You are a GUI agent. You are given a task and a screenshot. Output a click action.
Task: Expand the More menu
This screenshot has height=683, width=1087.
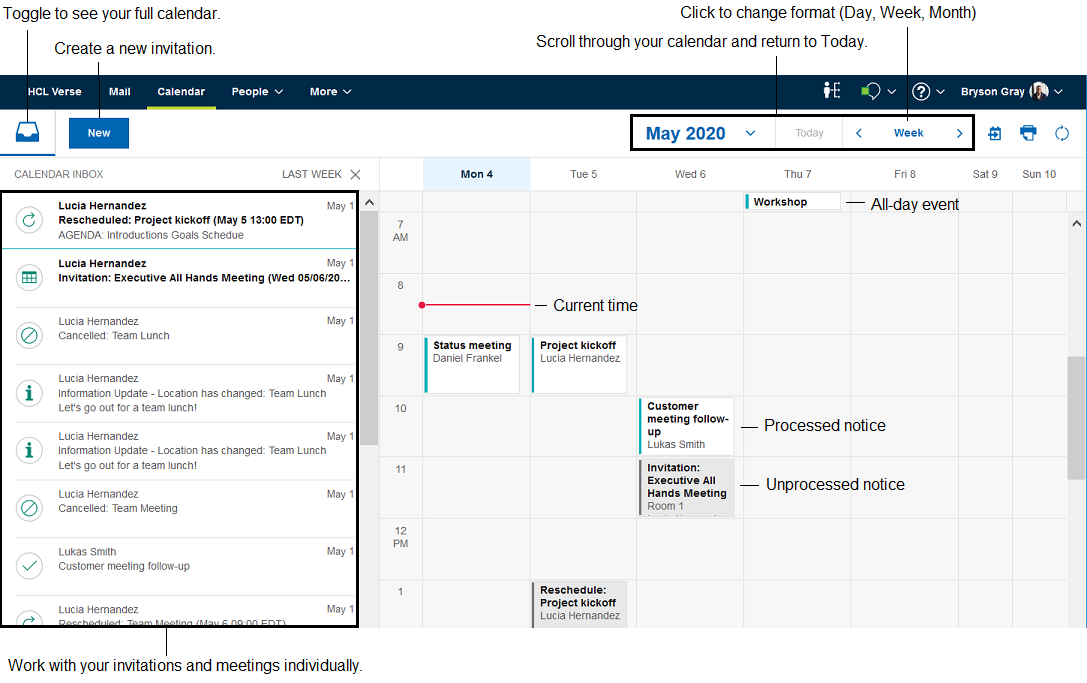(x=330, y=92)
